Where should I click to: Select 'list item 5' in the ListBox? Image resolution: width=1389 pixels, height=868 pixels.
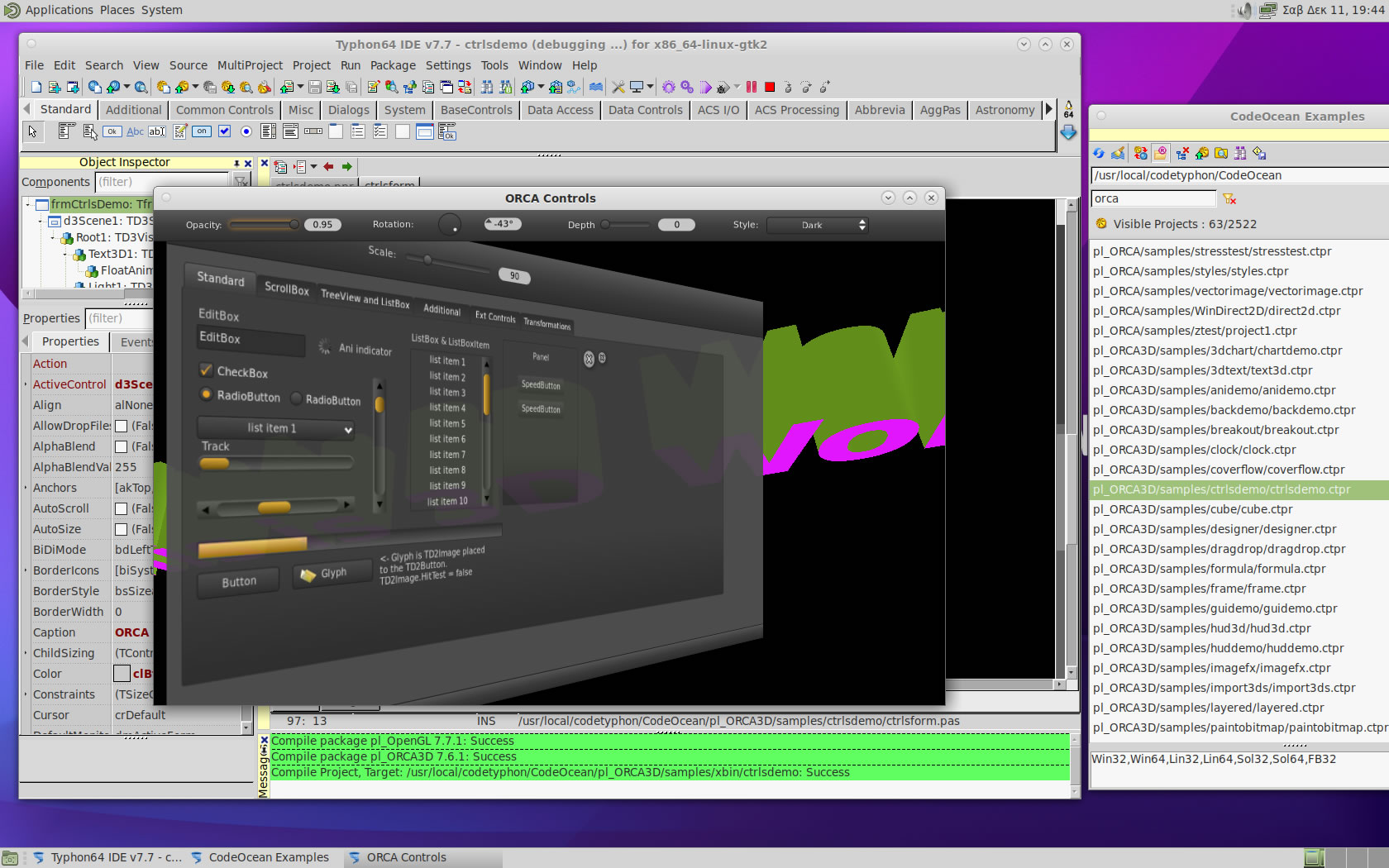click(447, 423)
